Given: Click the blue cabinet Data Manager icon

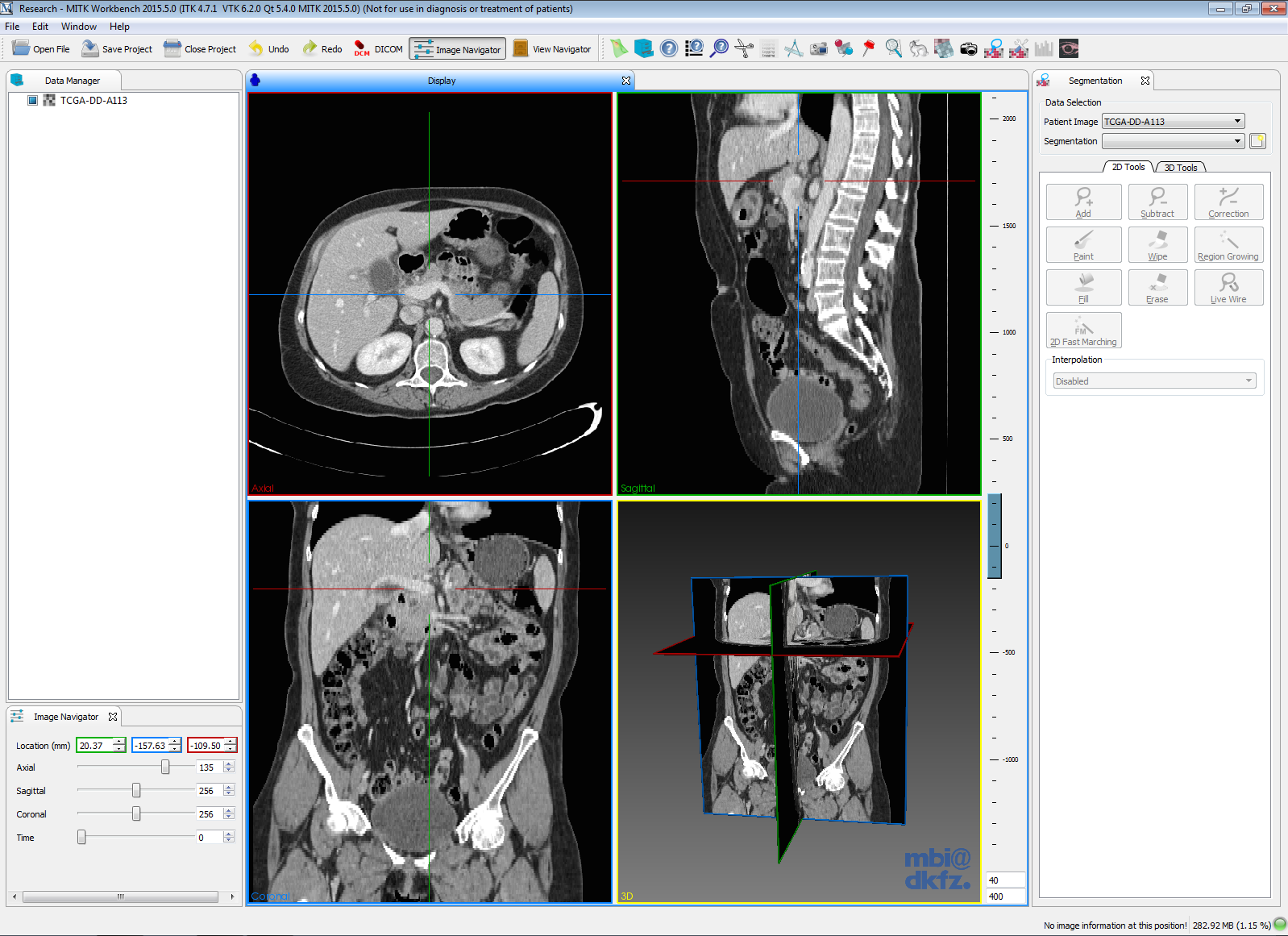Looking at the screenshot, I should 643,48.
